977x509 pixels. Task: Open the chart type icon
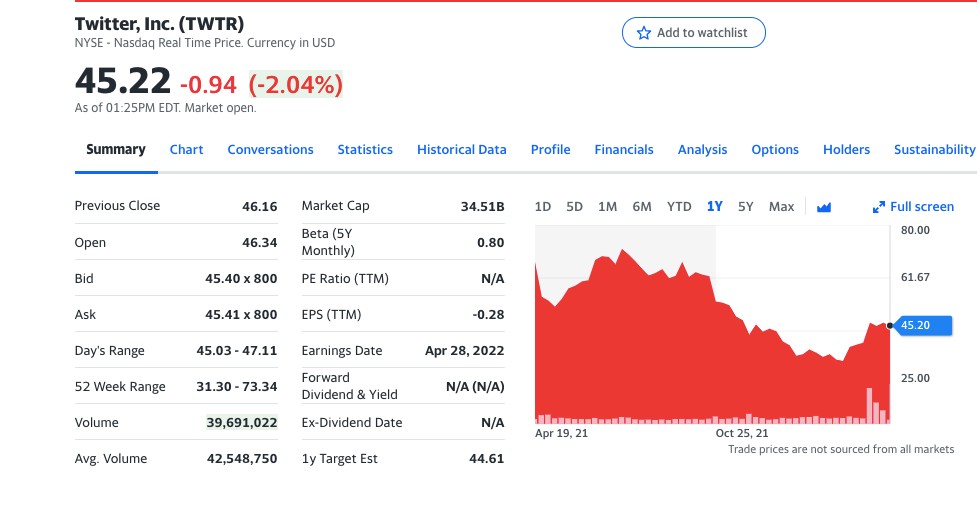pos(824,207)
